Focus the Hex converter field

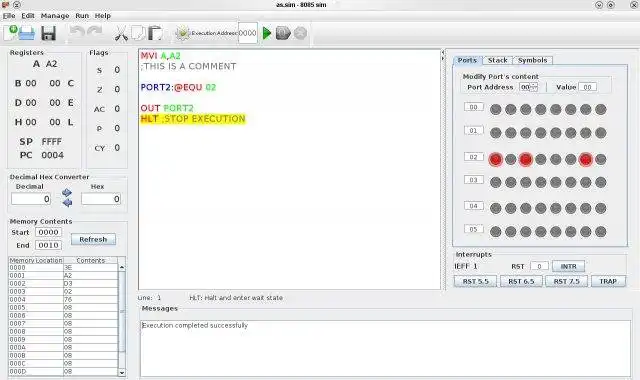(x=101, y=199)
